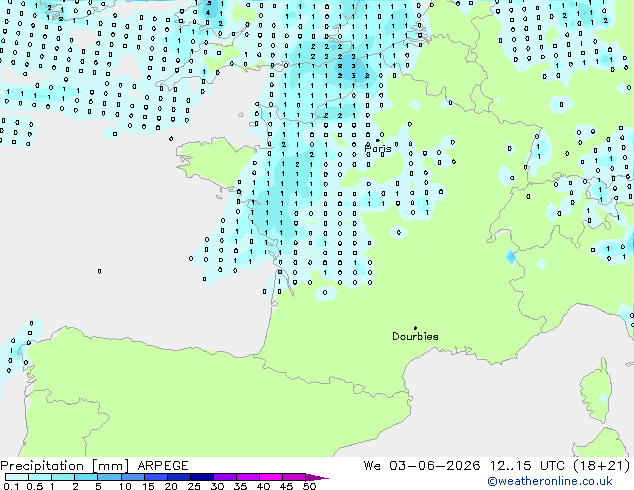This screenshot has width=634, height=490.
Task: Click the 'Precipitation [mm]' title text
Action: pos(65,466)
